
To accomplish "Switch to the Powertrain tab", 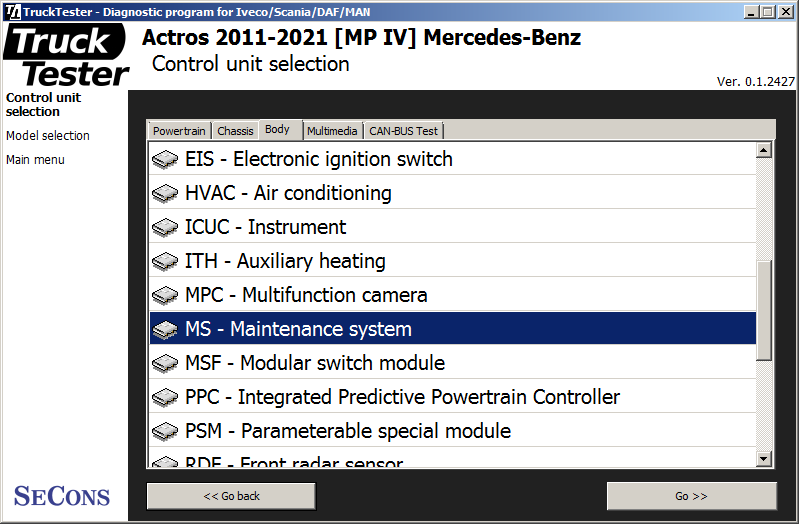I will (179, 131).
